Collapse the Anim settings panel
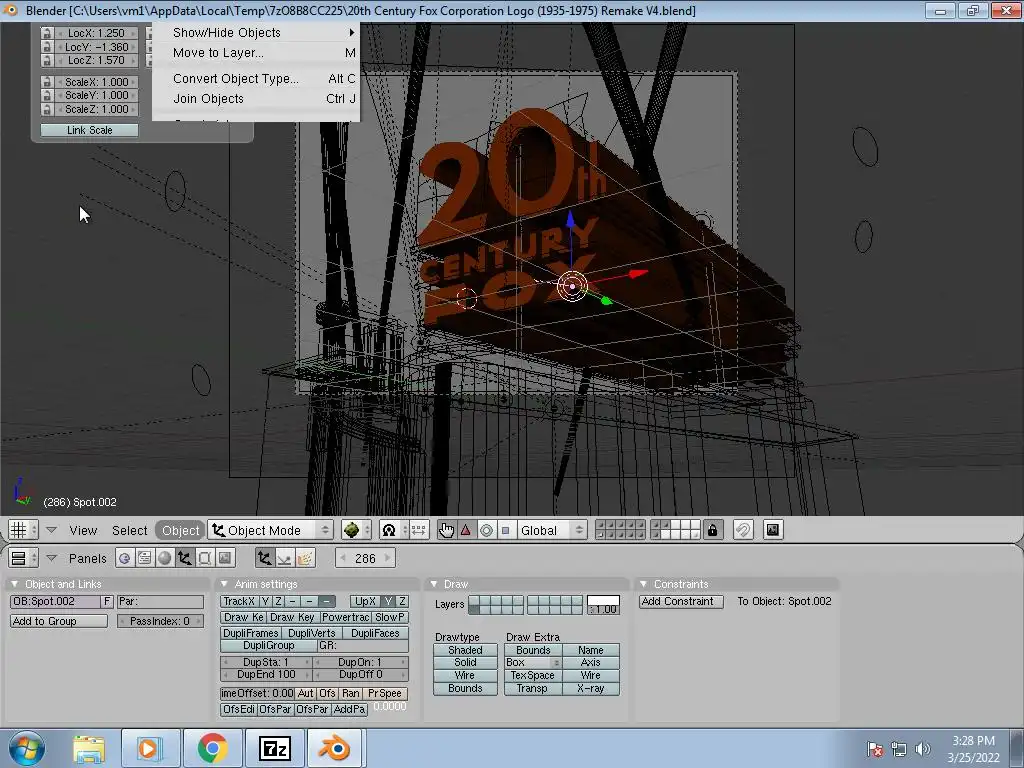The image size is (1024, 768). (x=224, y=584)
